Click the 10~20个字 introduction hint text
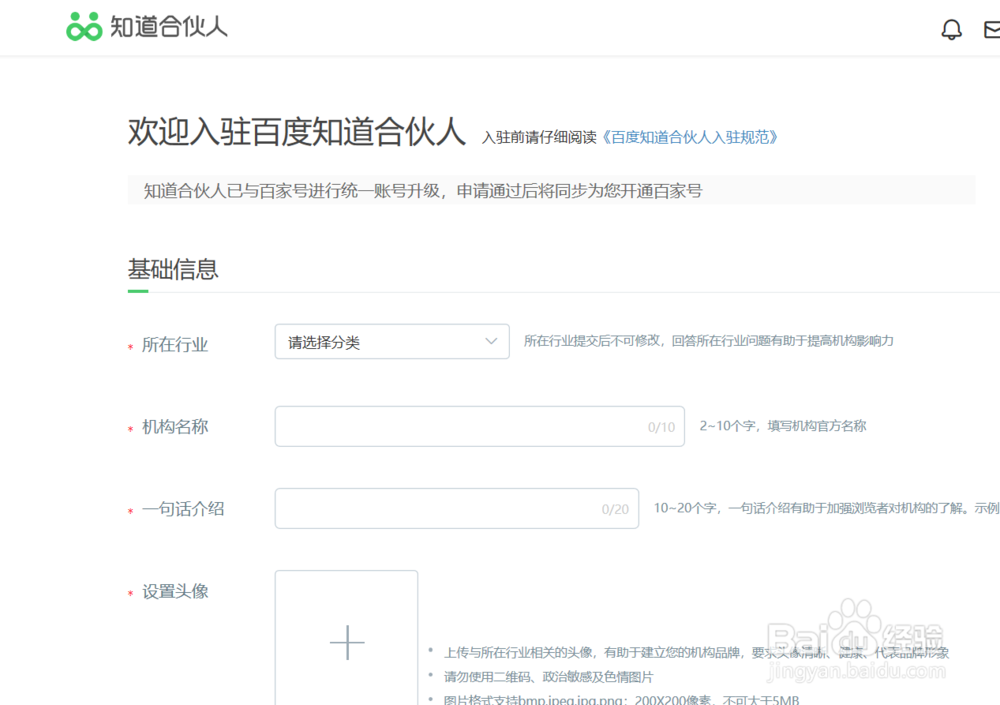The image size is (1000, 705). pyautogui.click(x=827, y=508)
